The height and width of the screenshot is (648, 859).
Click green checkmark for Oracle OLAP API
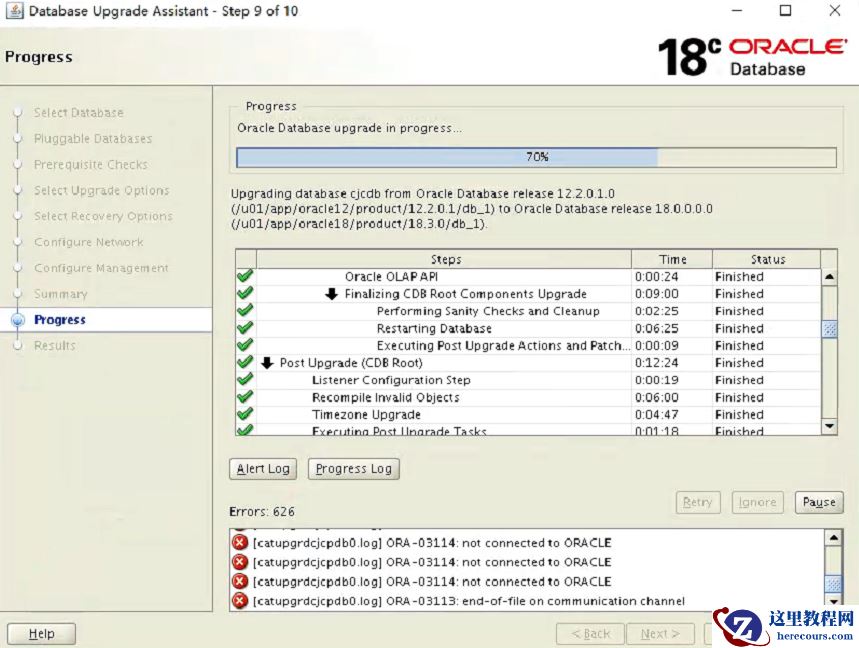[245, 276]
